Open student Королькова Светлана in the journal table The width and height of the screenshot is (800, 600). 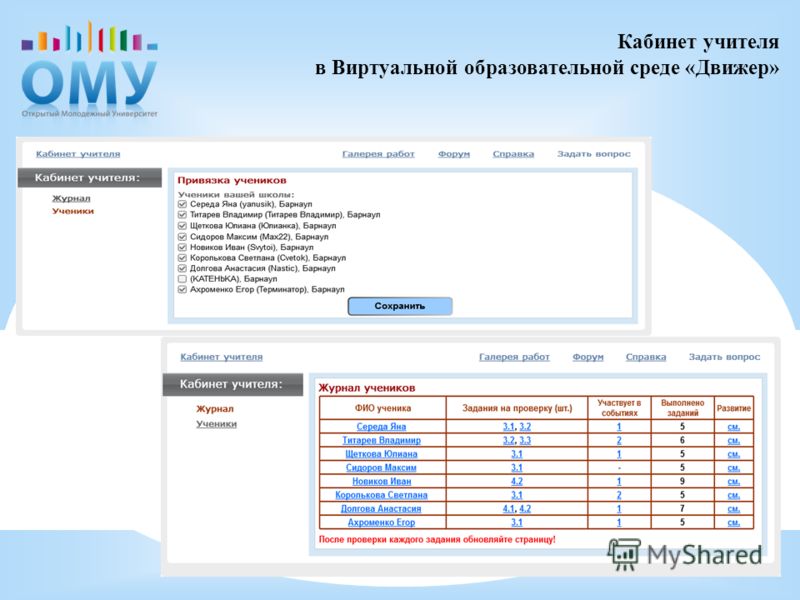click(x=381, y=495)
